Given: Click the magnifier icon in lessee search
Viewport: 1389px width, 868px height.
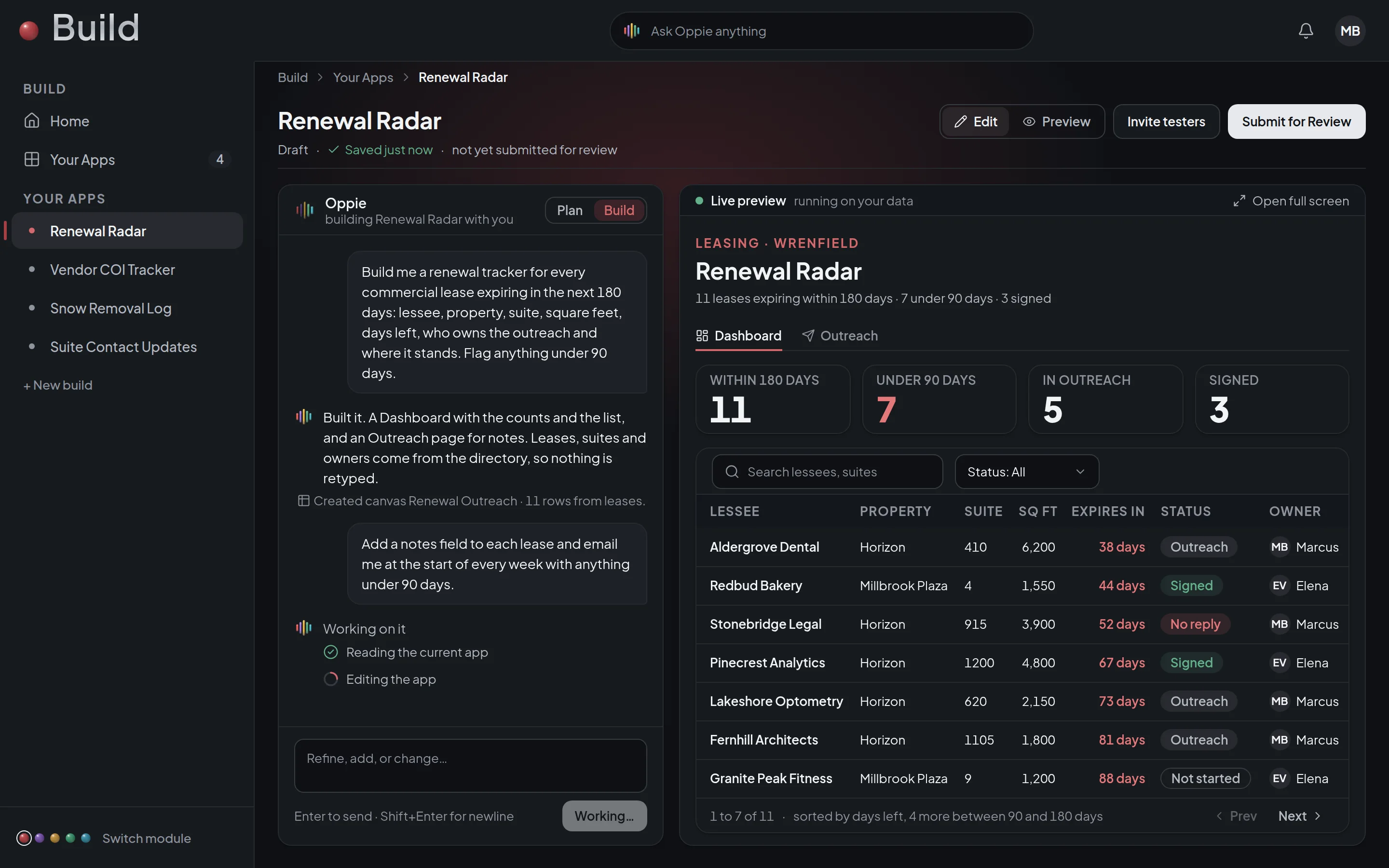Looking at the screenshot, I should [x=732, y=472].
